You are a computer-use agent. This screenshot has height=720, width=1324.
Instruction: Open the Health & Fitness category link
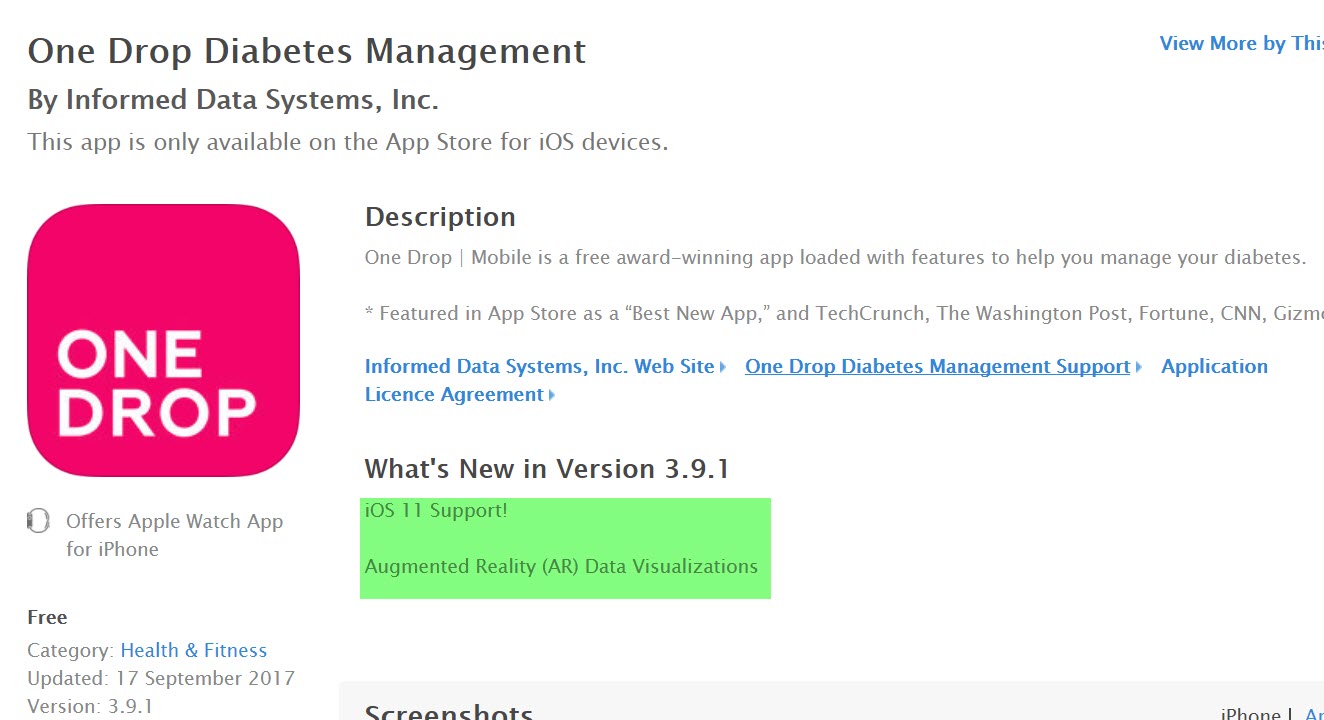pyautogui.click(x=193, y=649)
